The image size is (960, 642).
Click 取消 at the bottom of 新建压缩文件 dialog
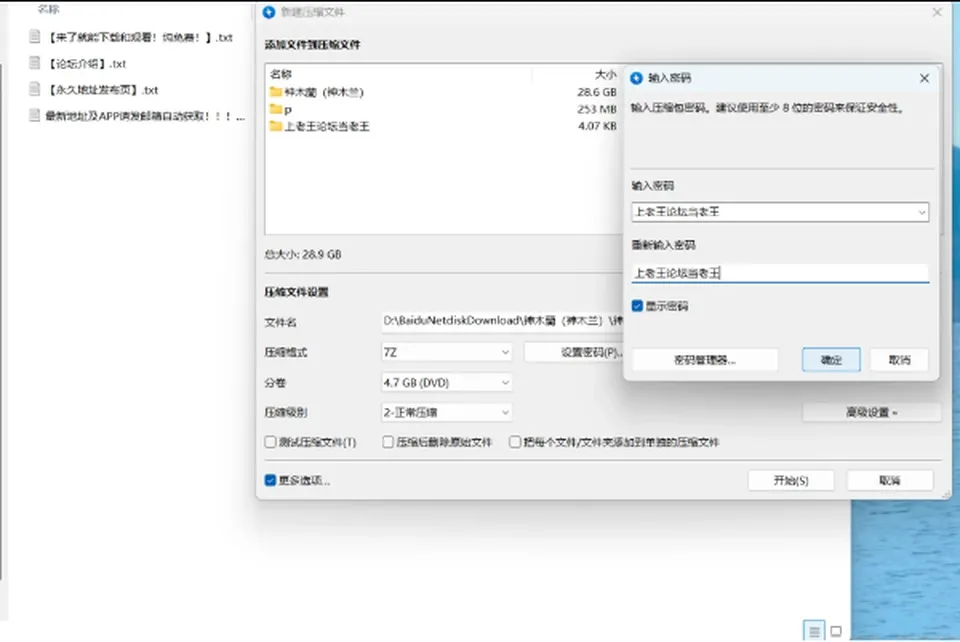tap(890, 480)
